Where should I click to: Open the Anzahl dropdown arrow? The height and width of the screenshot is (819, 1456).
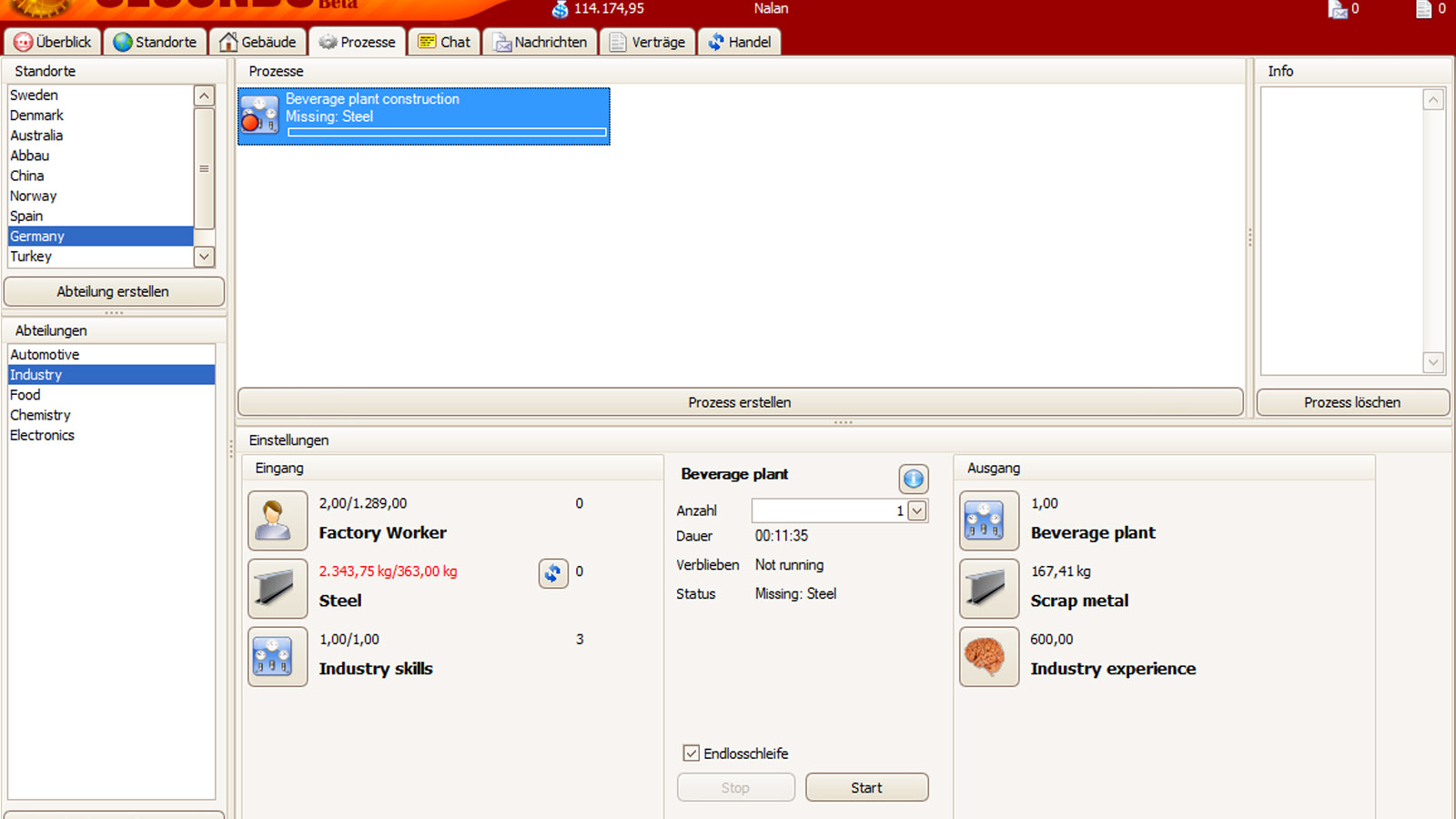click(x=917, y=511)
